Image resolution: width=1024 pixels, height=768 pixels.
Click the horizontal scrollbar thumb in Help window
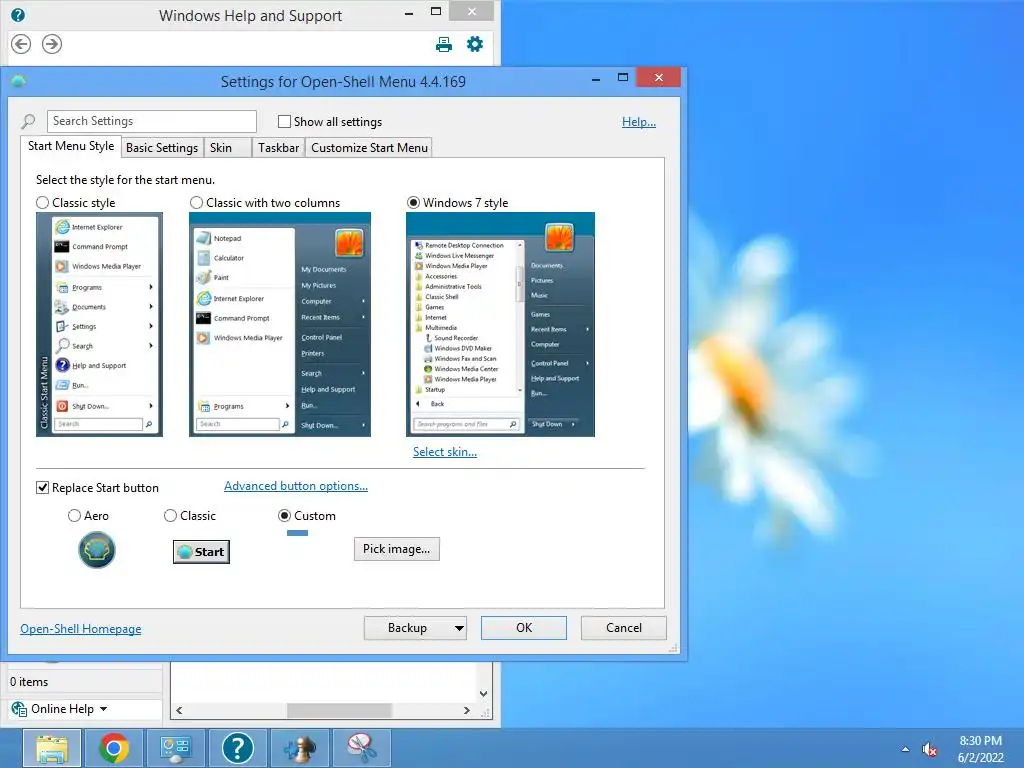point(339,711)
